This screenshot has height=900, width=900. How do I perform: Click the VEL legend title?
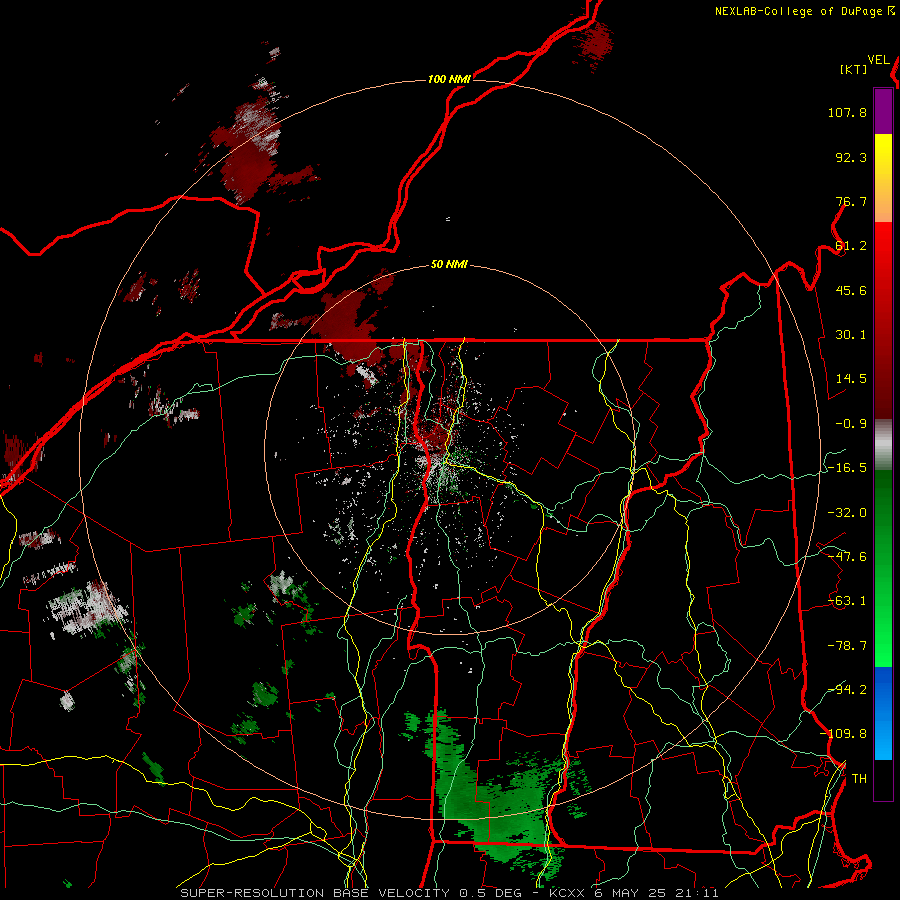(878, 60)
